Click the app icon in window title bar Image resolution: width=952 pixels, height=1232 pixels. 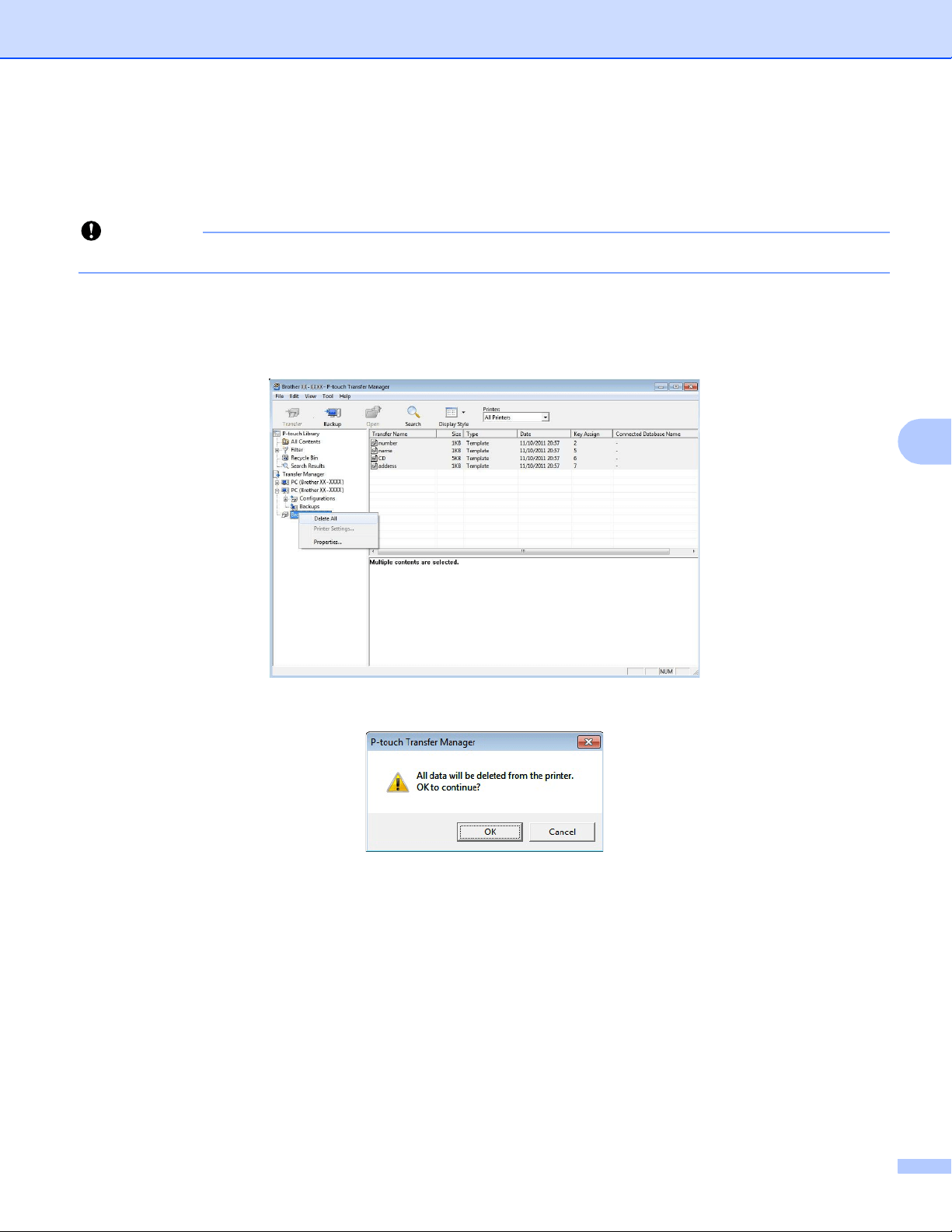(x=277, y=386)
